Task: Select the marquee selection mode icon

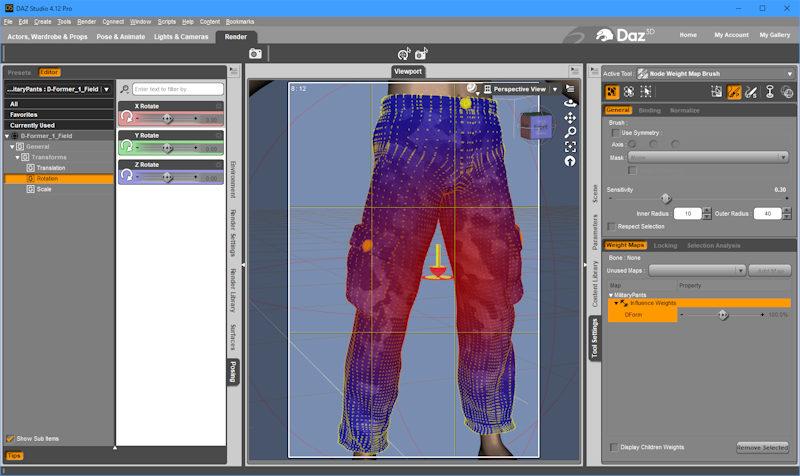Action: pyautogui.click(x=645, y=92)
